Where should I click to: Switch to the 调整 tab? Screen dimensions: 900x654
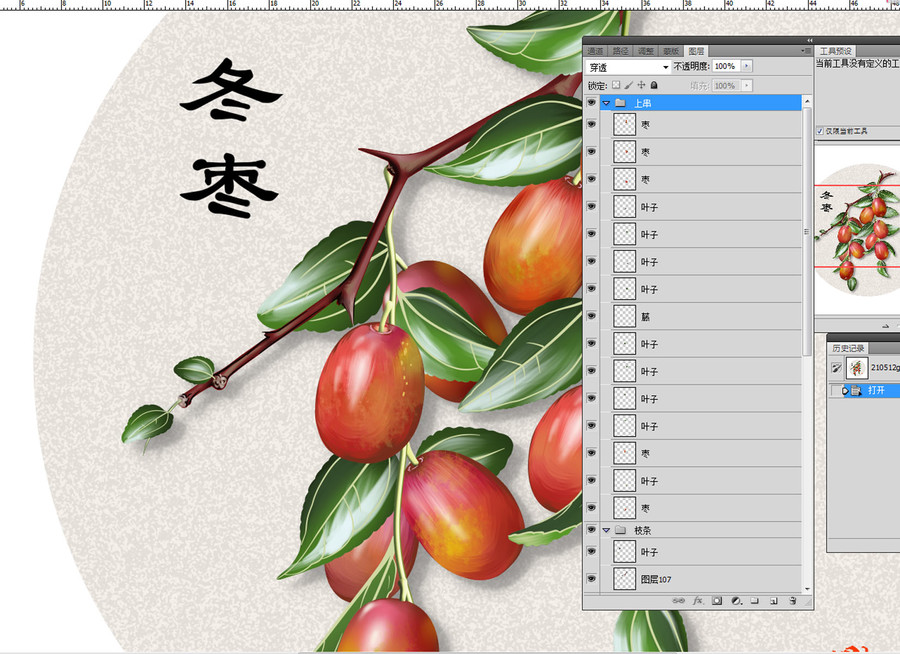[x=646, y=51]
